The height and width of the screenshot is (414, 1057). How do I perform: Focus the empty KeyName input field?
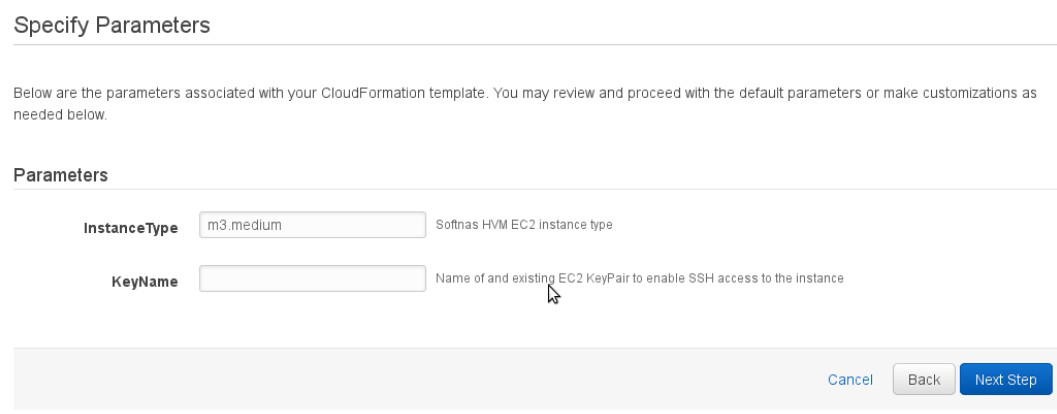[312, 278]
